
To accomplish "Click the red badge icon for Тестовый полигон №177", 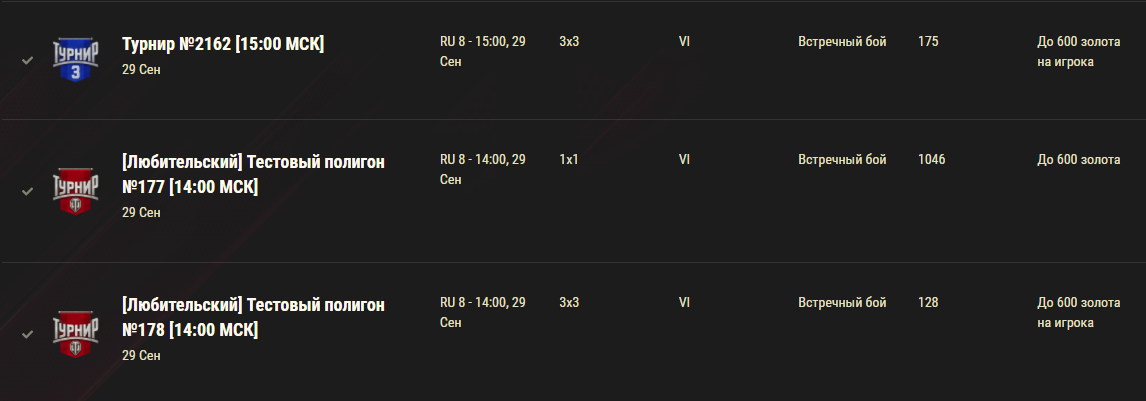I will (x=75, y=191).
